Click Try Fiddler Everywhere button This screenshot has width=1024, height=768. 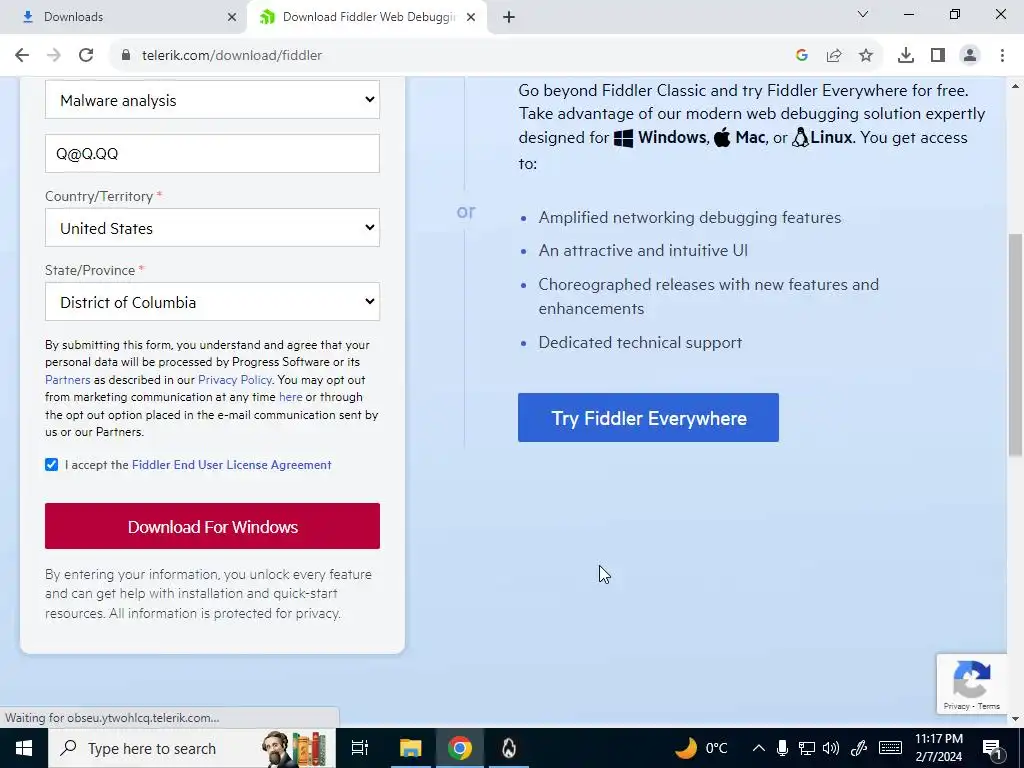click(648, 417)
